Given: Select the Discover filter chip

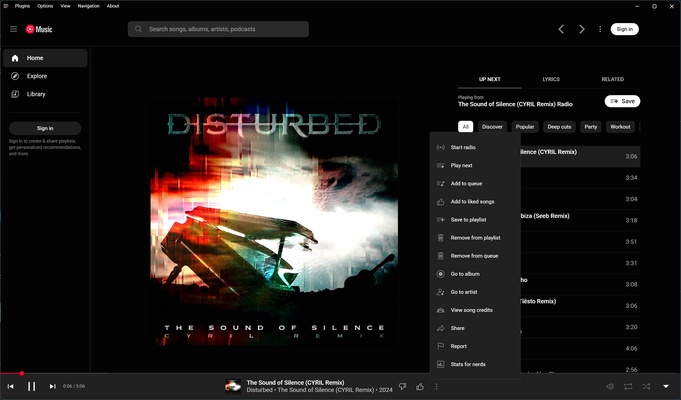Looking at the screenshot, I should coord(492,127).
